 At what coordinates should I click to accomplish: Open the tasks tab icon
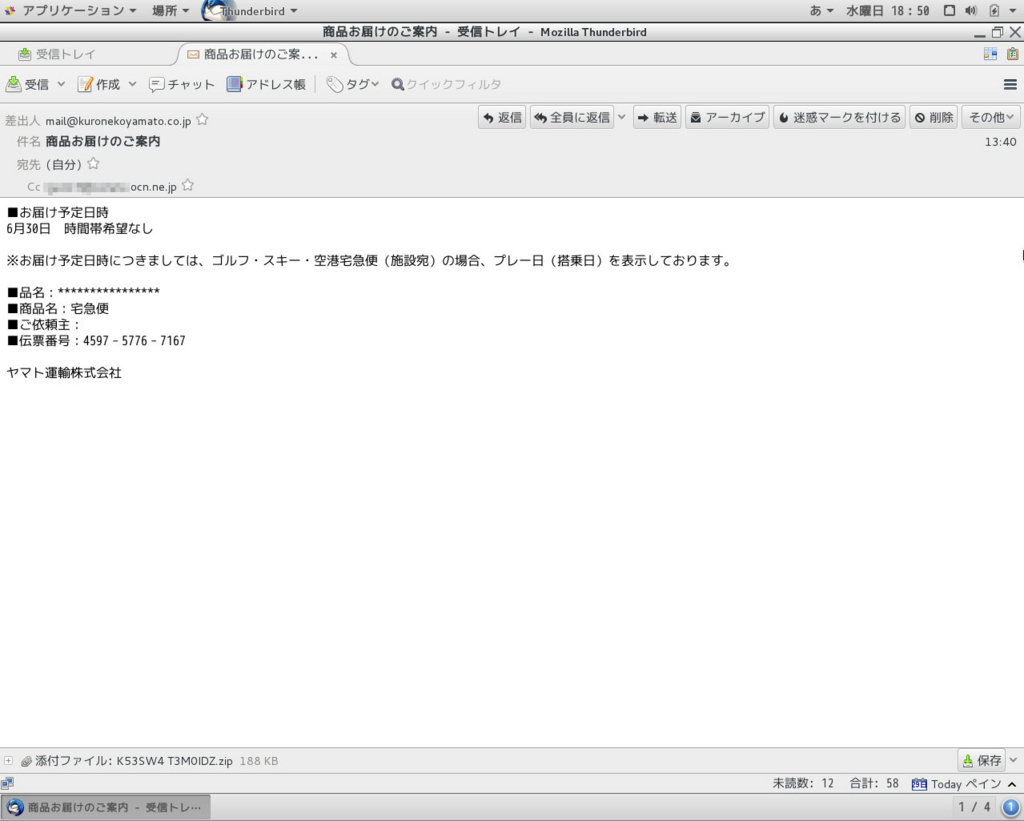1012,54
